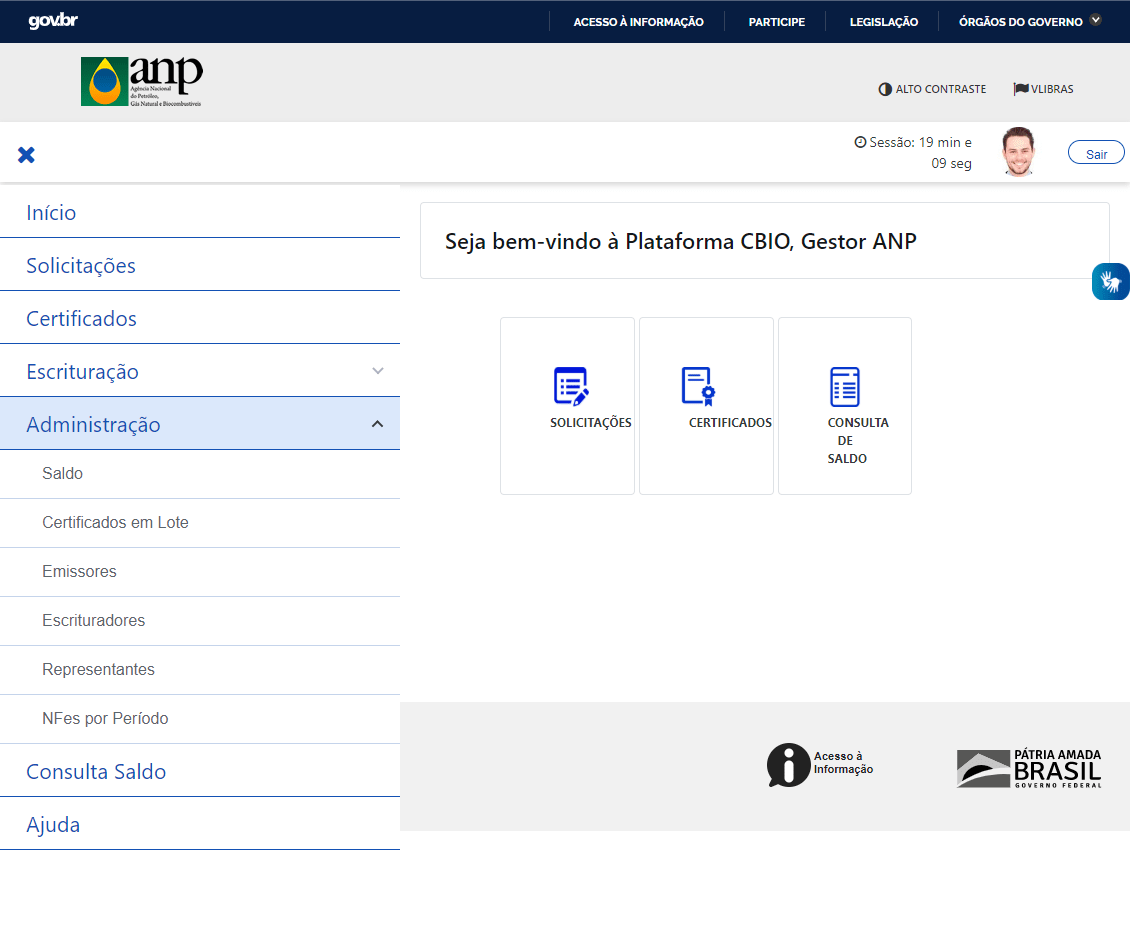Screen dimensions: 1130x938
Task: Select Certificados em Lote submenu item
Action: pyautogui.click(x=115, y=523)
